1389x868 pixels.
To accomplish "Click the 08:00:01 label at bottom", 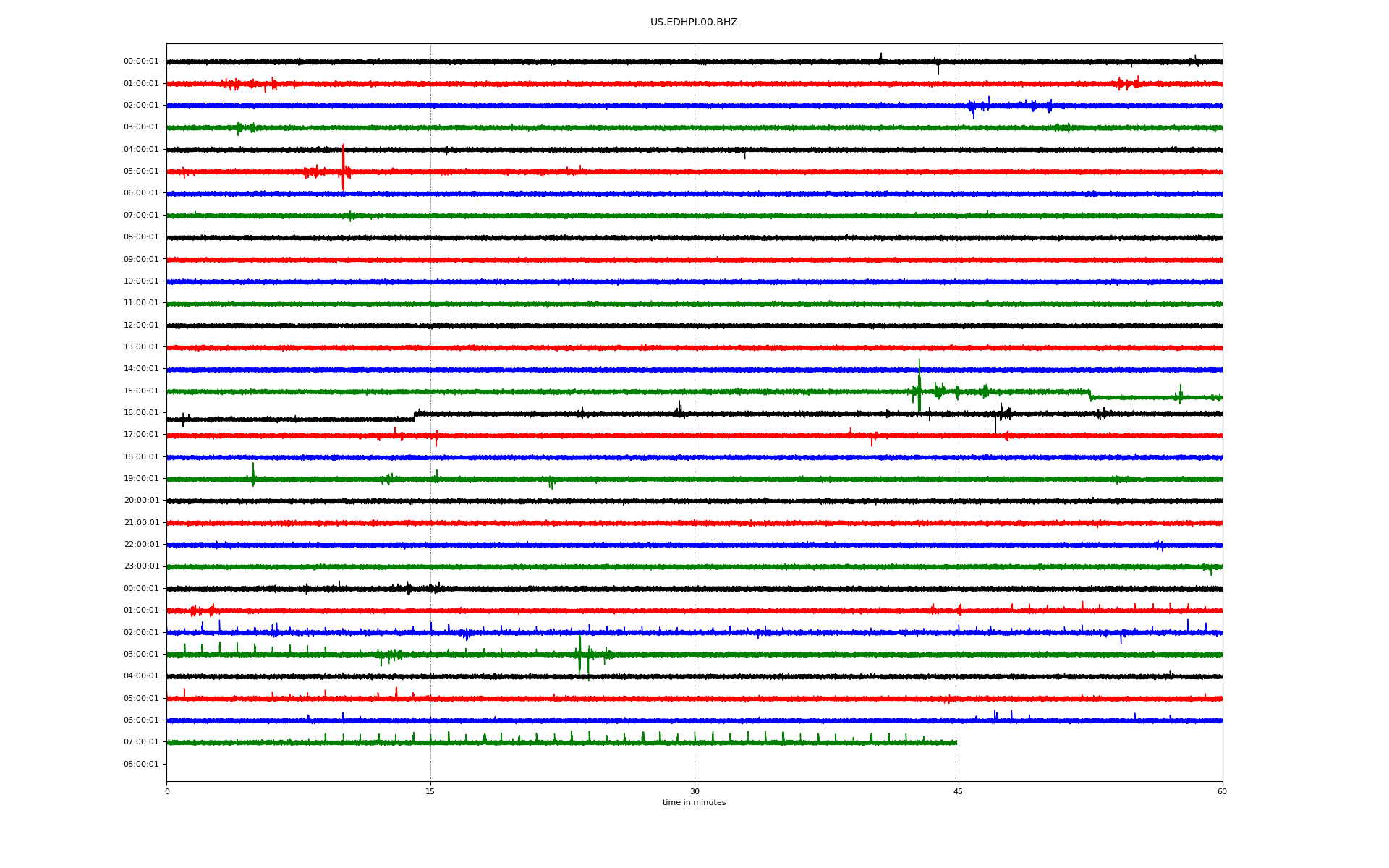I will (x=141, y=765).
